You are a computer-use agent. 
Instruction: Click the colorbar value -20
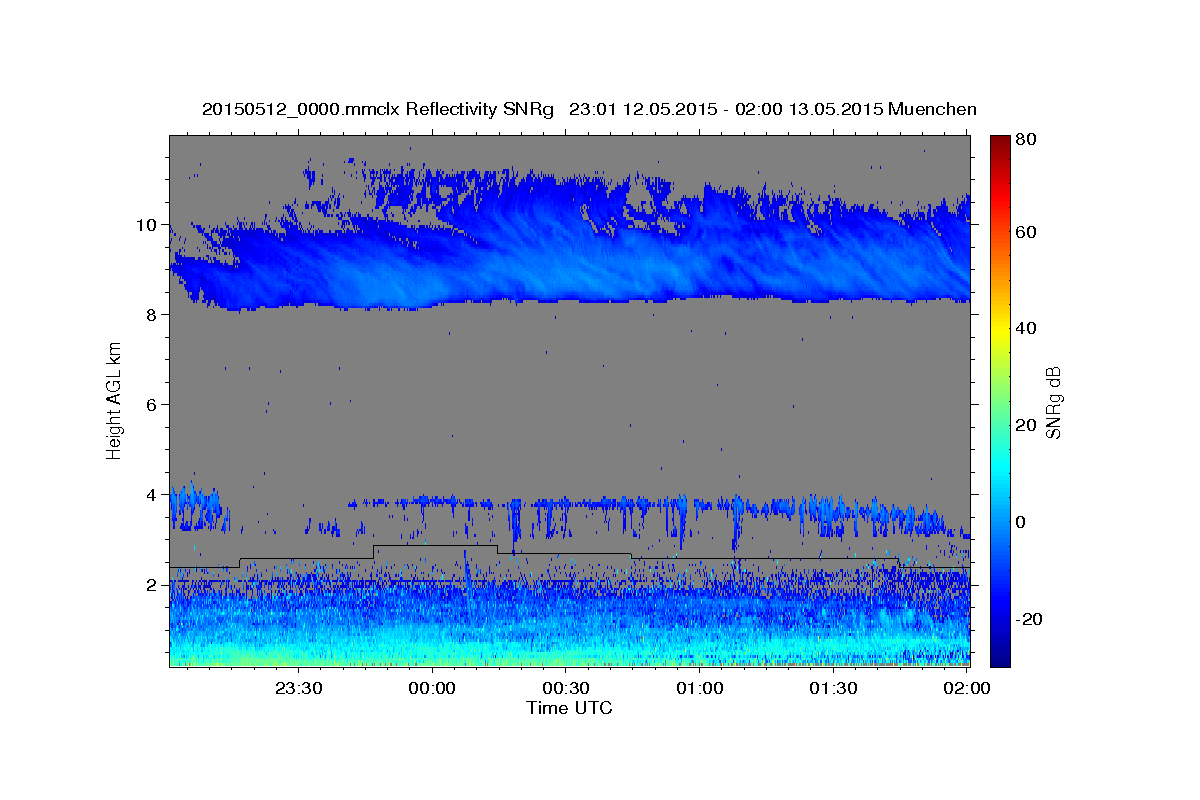pyautogui.click(x=1030, y=618)
